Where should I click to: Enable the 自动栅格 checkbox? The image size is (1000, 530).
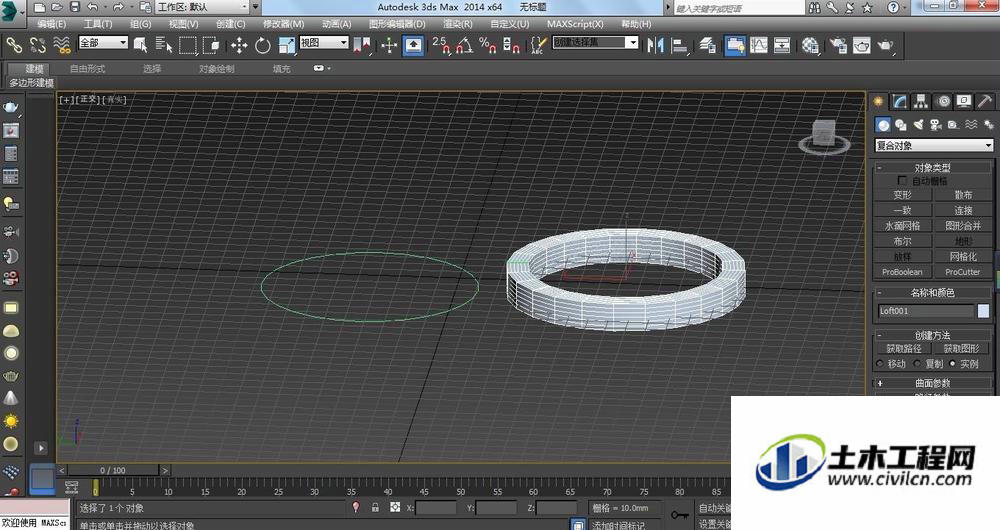click(x=902, y=180)
